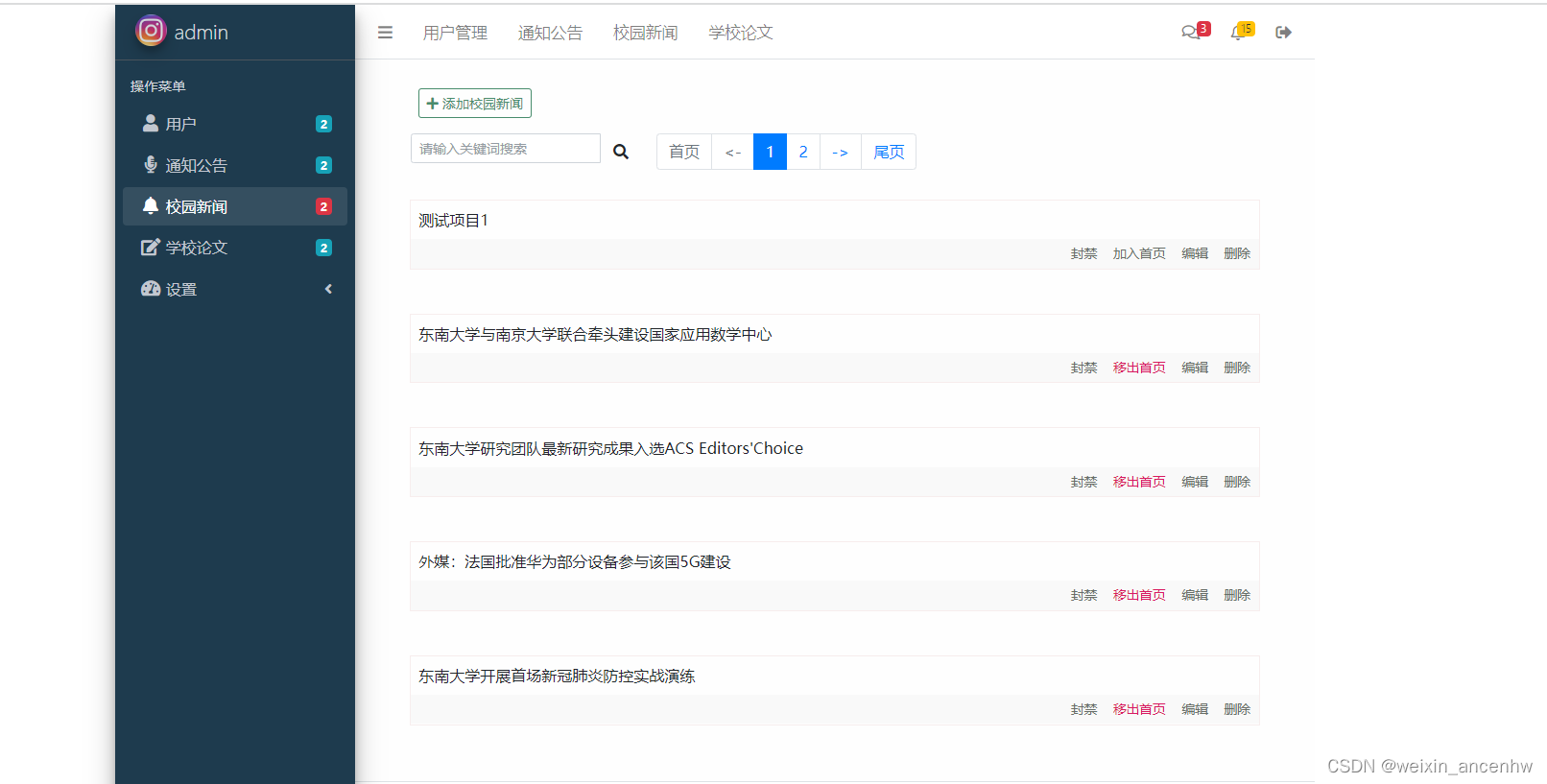Screen dimensions: 1547x784
Task: Click 封禁 for 新冠肺炎防控演练 news
Action: [x=1083, y=709]
